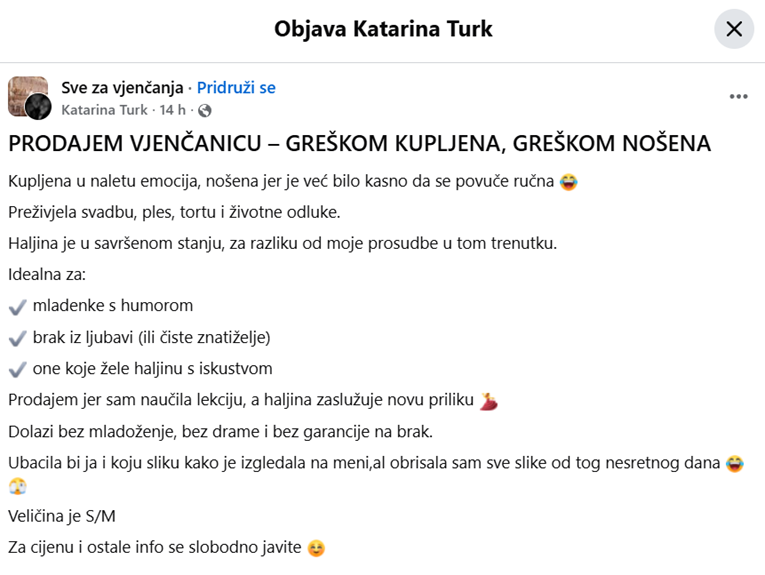This screenshot has width=765, height=575.
Task: Click the smiling emoji after 'slobodno javite'
Action: tap(317, 548)
